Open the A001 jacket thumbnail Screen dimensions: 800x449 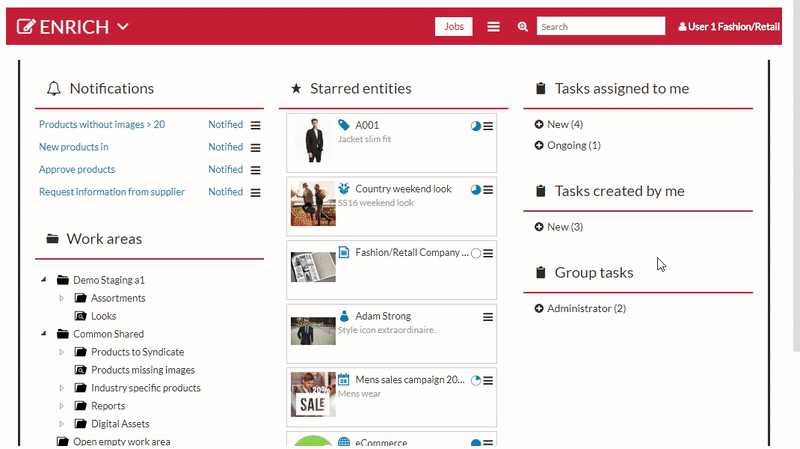pos(313,140)
